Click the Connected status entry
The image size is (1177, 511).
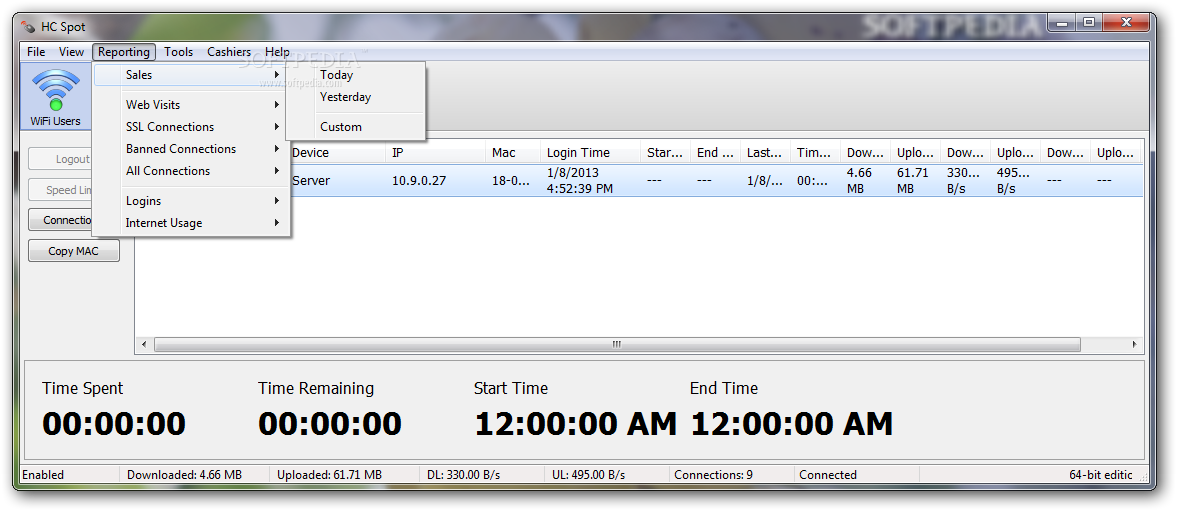click(x=828, y=475)
